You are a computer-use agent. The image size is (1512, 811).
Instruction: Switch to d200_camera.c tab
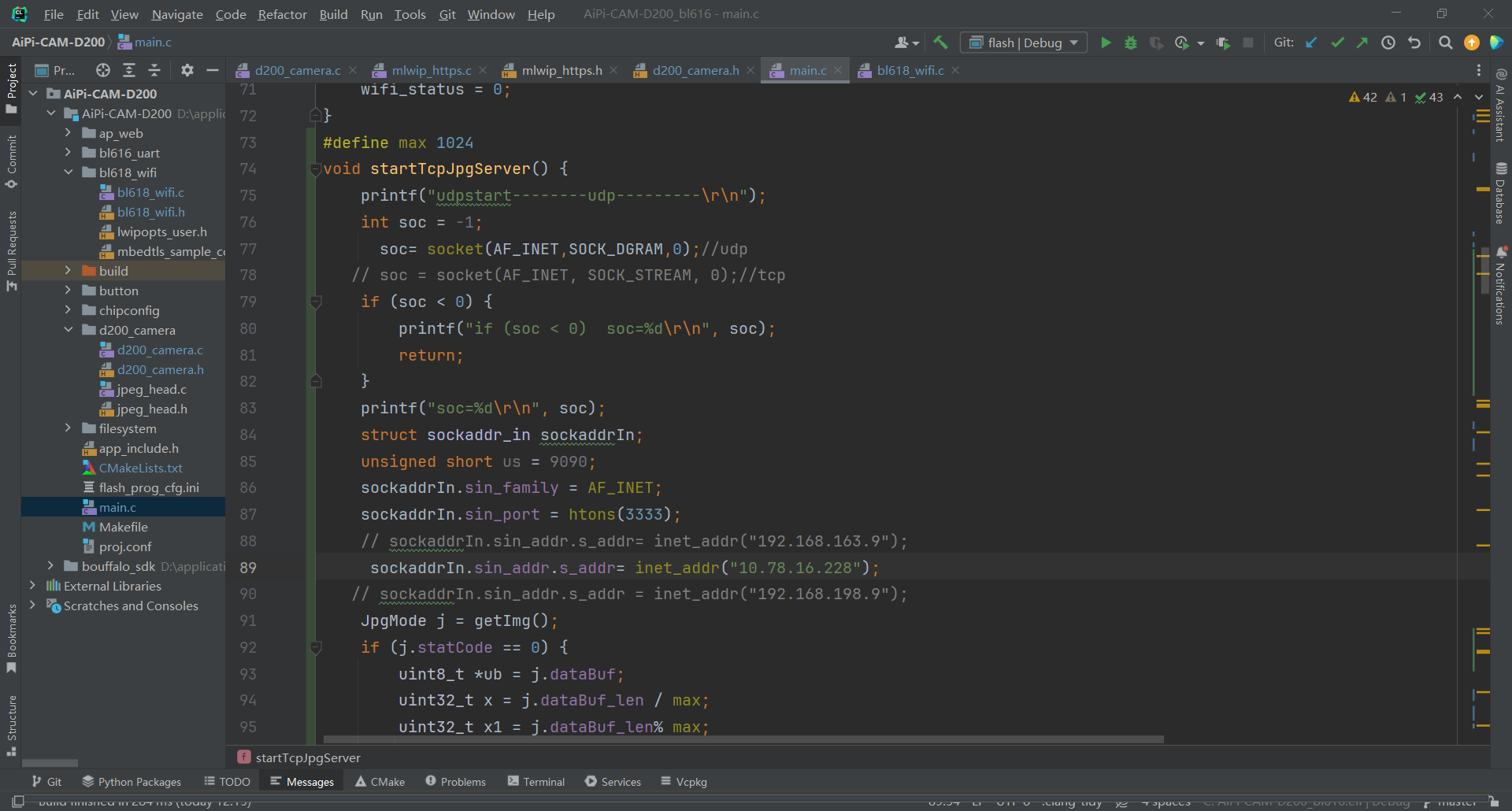(x=297, y=70)
